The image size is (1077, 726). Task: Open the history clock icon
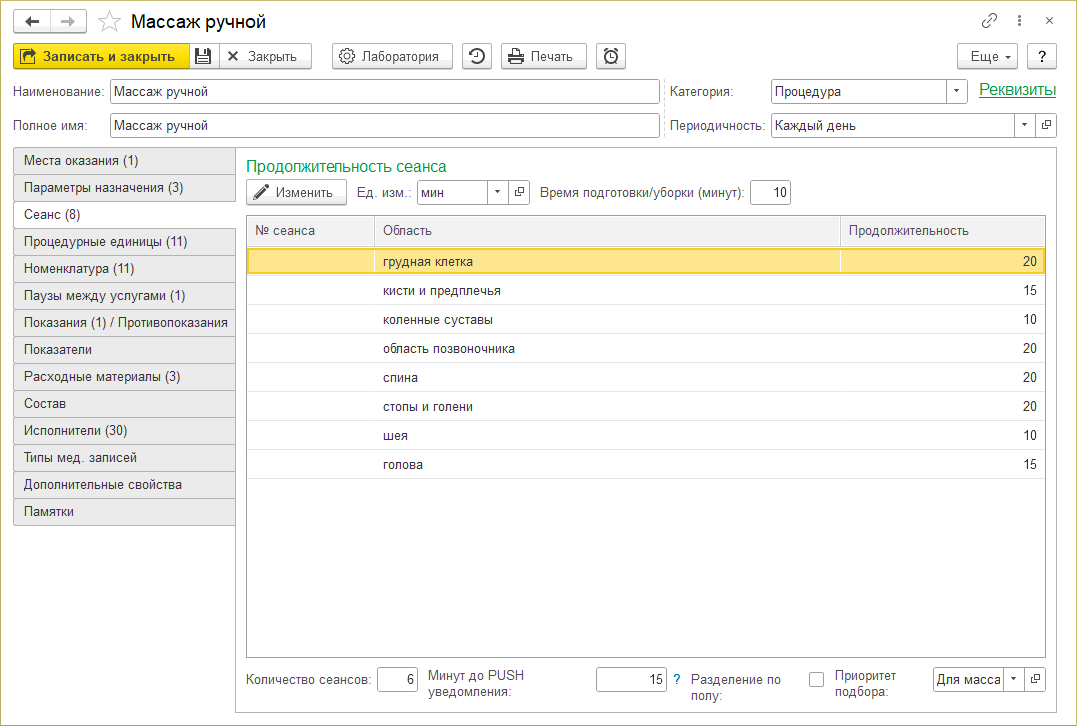coord(477,57)
